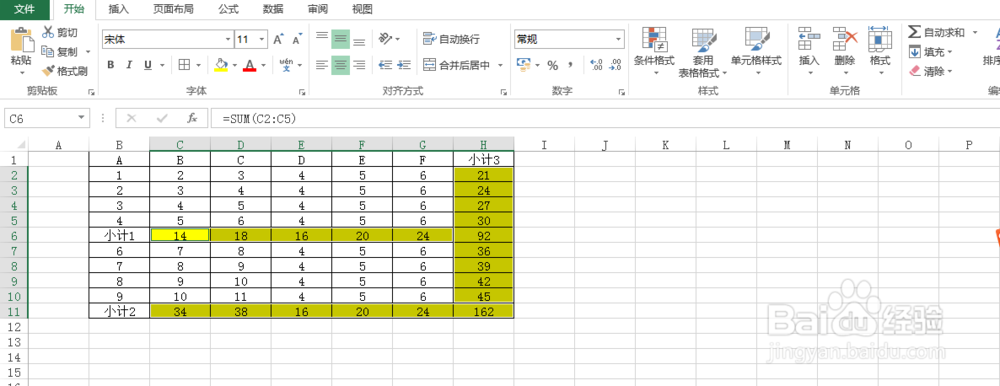Apply red font color A

click(x=249, y=64)
